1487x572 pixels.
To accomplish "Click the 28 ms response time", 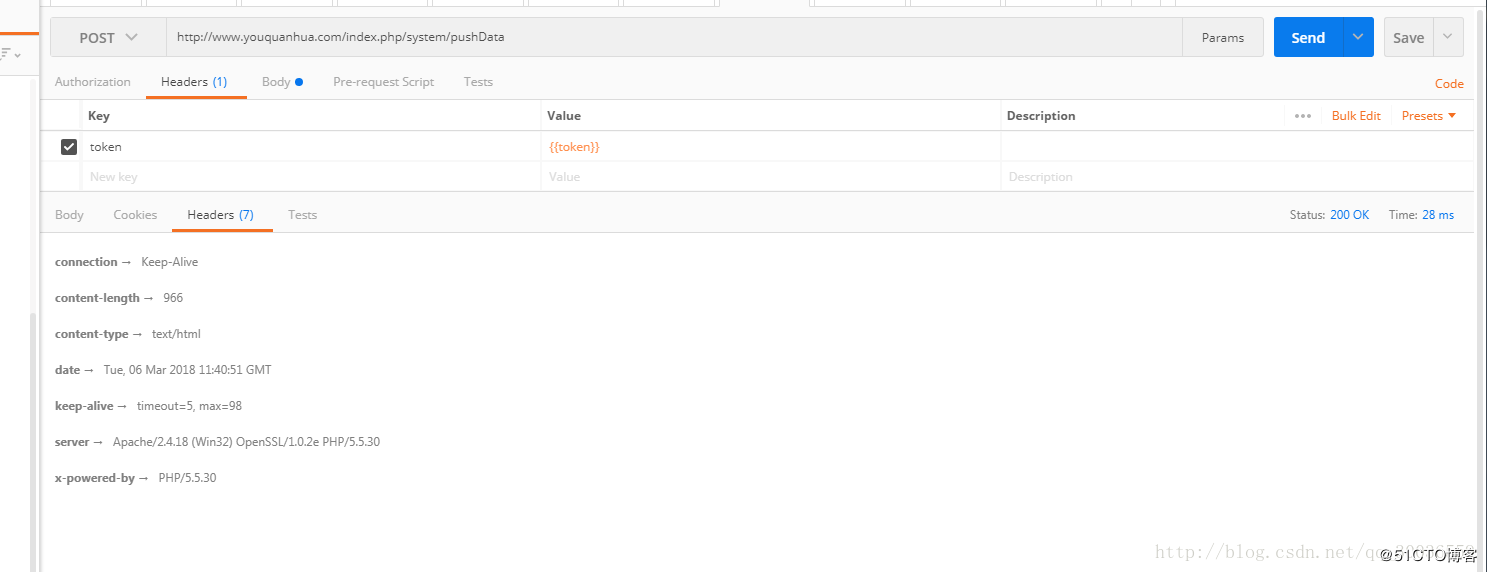I will (x=1438, y=215).
